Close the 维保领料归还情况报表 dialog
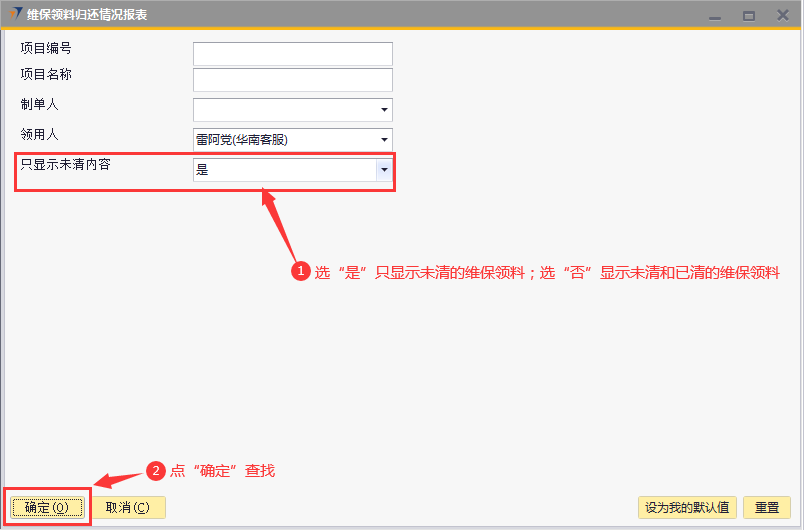This screenshot has width=804, height=530. point(781,15)
